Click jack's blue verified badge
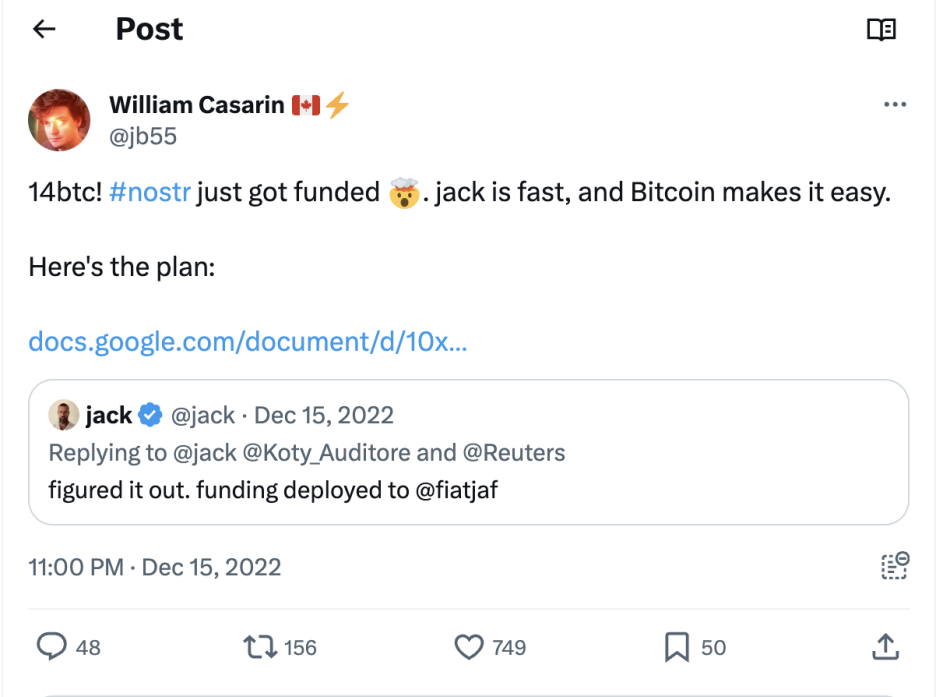The width and height of the screenshot is (937, 697). [150, 415]
